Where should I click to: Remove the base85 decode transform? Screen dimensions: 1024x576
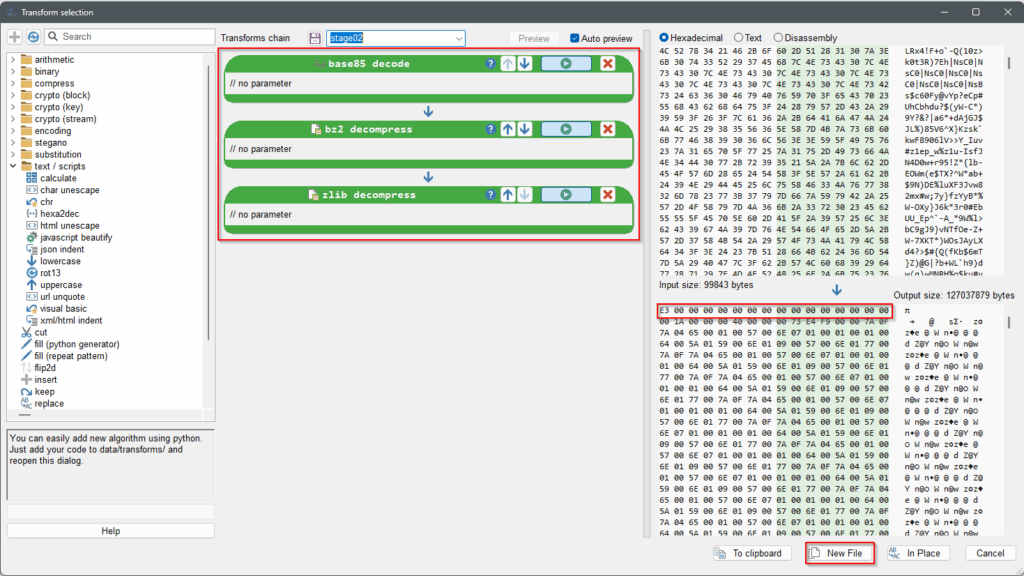point(607,64)
